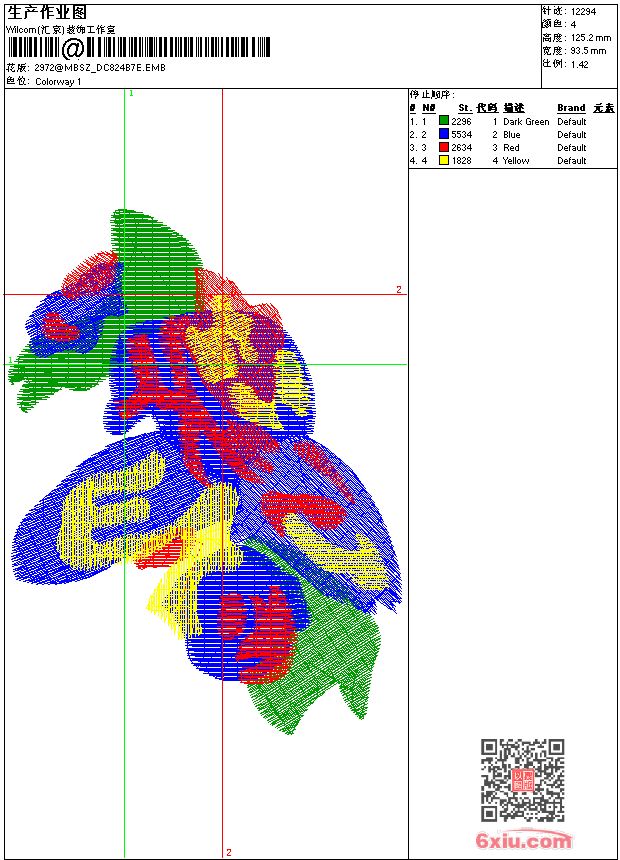This screenshot has height=860, width=620.
Task: Click the design file name text
Action: coord(100,68)
